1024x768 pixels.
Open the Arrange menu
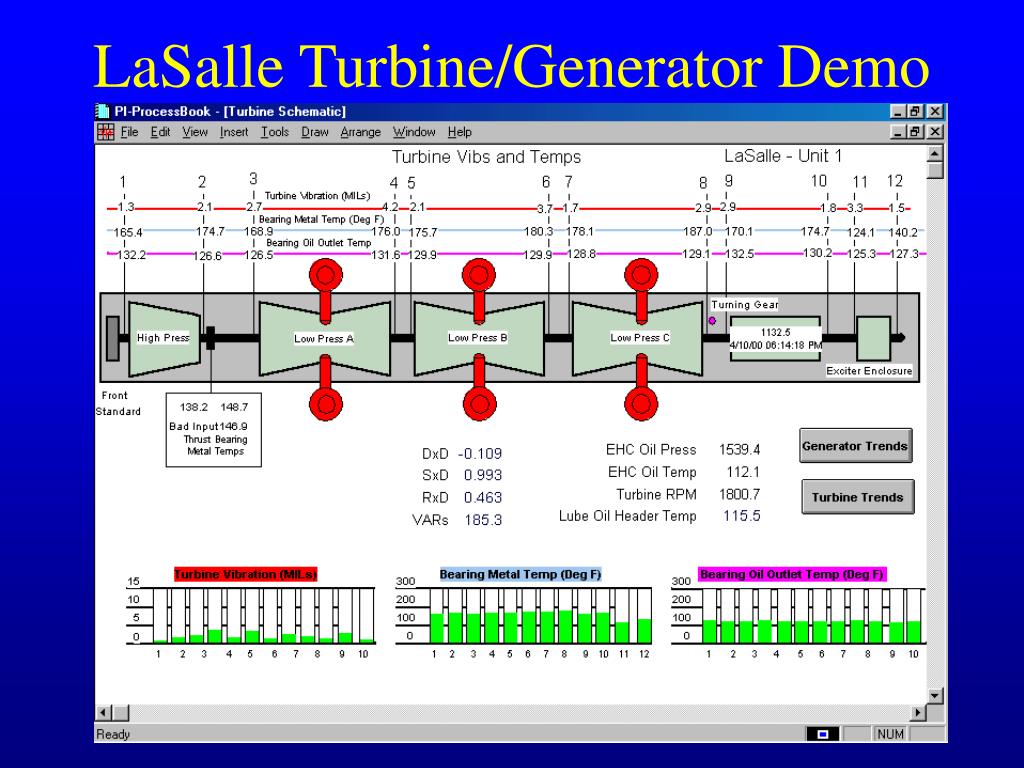point(360,132)
